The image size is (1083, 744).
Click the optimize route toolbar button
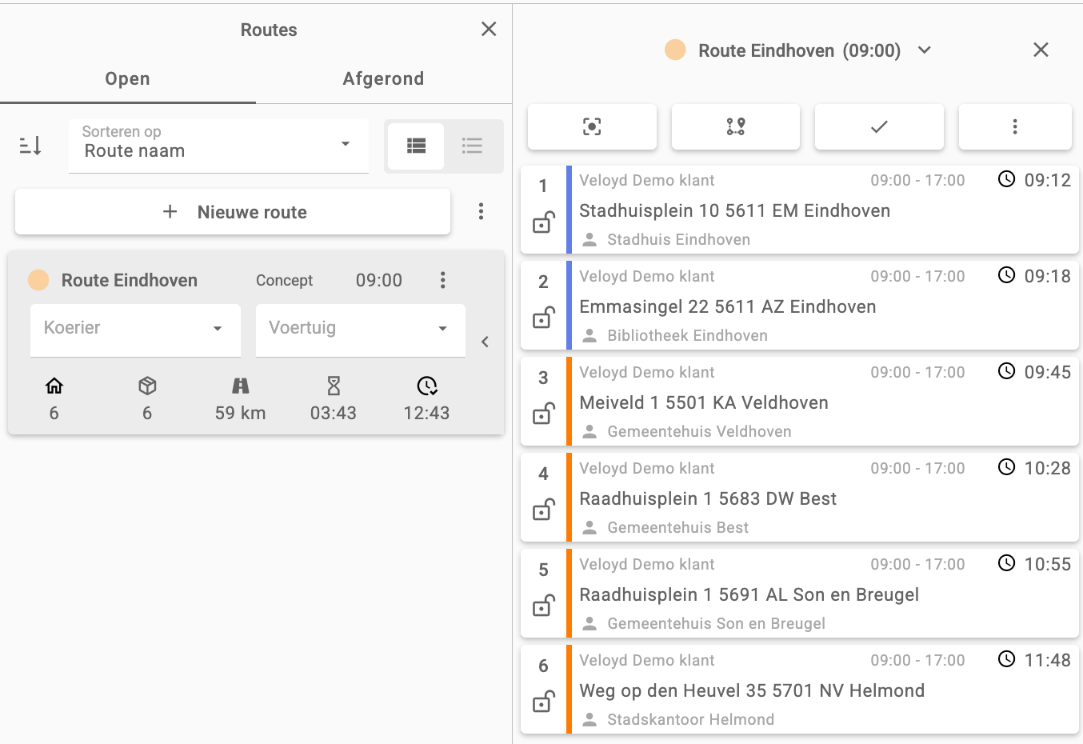(736, 126)
